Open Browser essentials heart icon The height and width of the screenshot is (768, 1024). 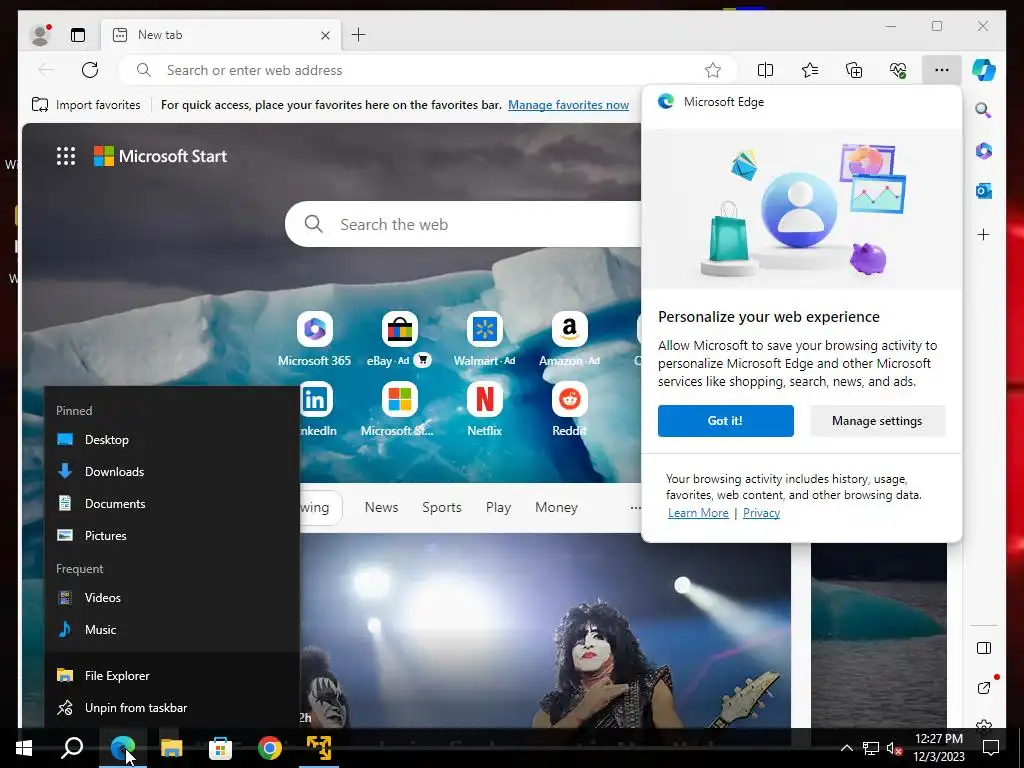(x=898, y=70)
